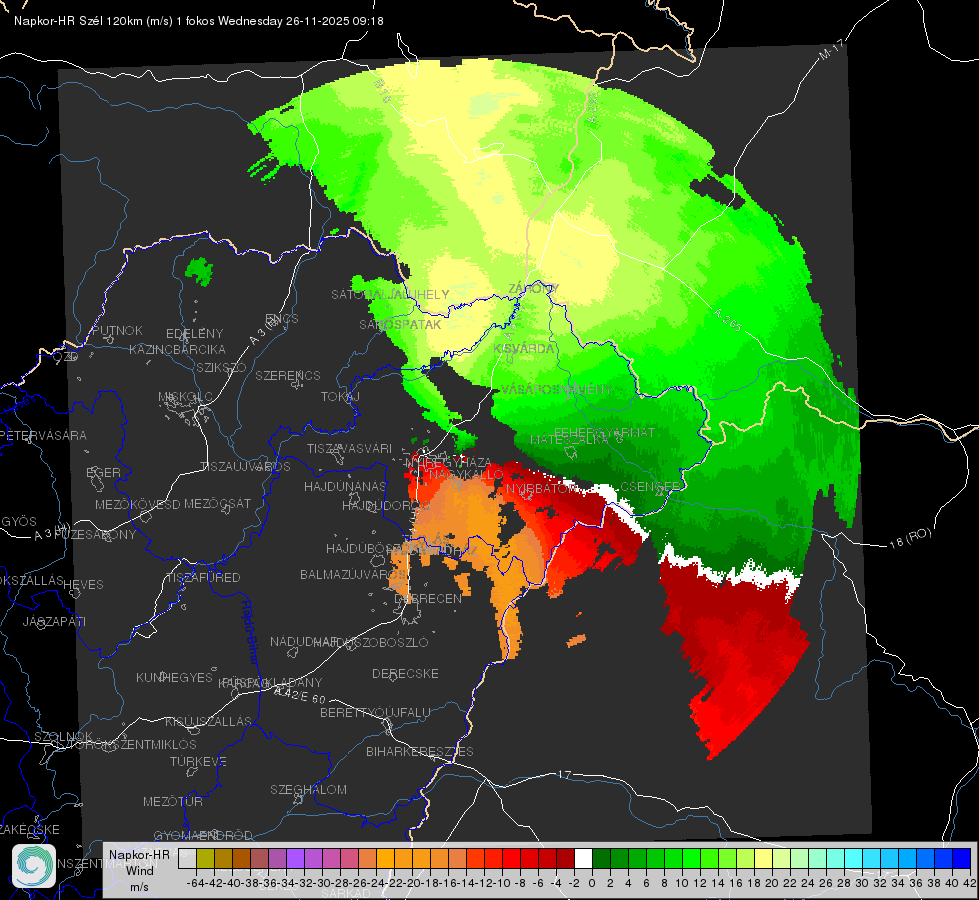Click the A-265 road label
979x900 pixels.
coord(727,319)
